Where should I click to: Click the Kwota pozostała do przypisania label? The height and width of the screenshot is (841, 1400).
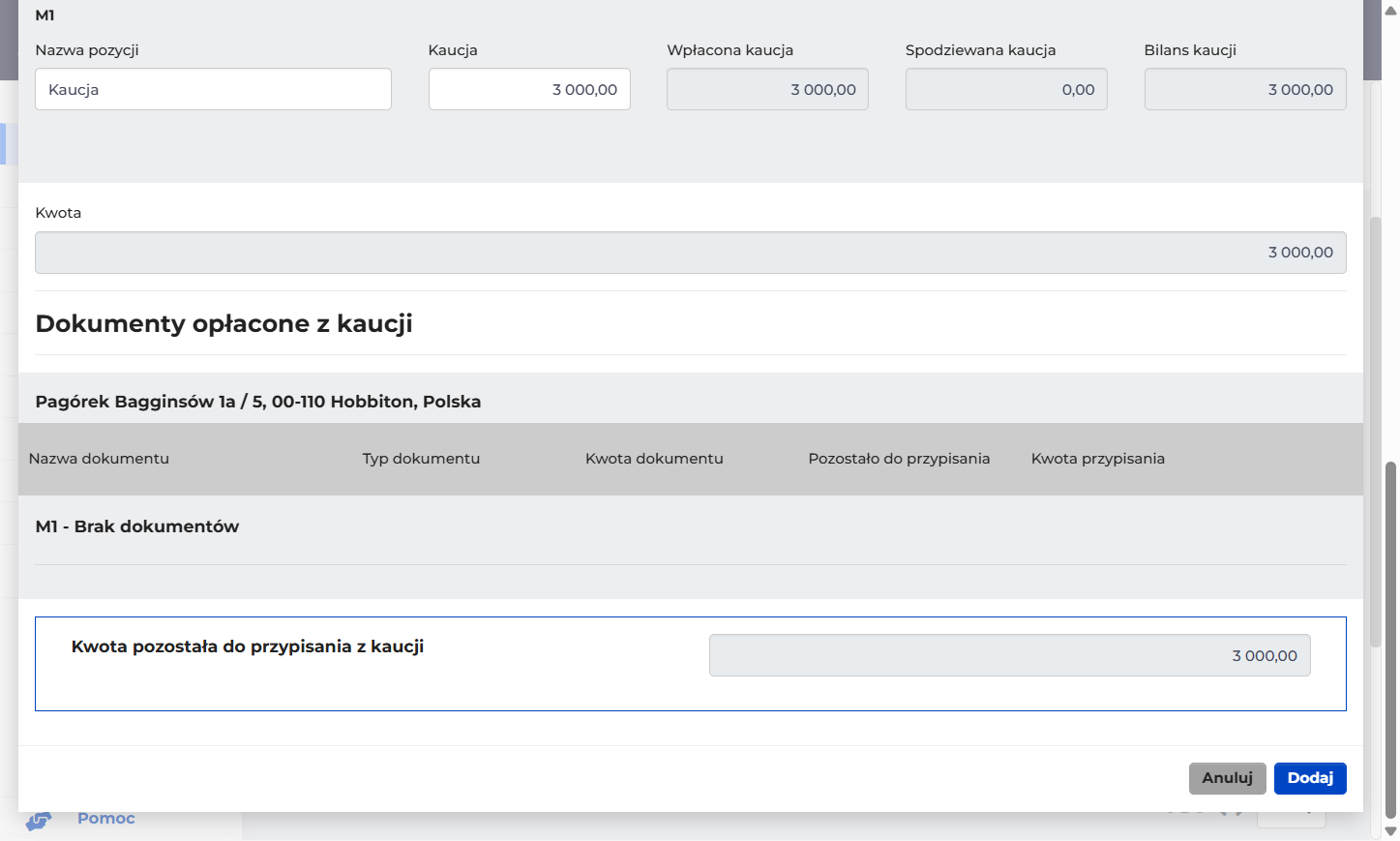pyautogui.click(x=248, y=646)
